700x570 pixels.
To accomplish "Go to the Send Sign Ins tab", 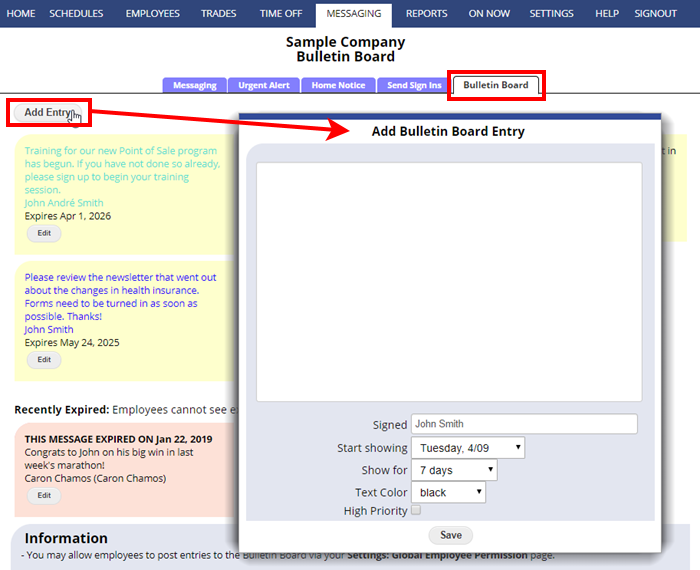I will [413, 85].
